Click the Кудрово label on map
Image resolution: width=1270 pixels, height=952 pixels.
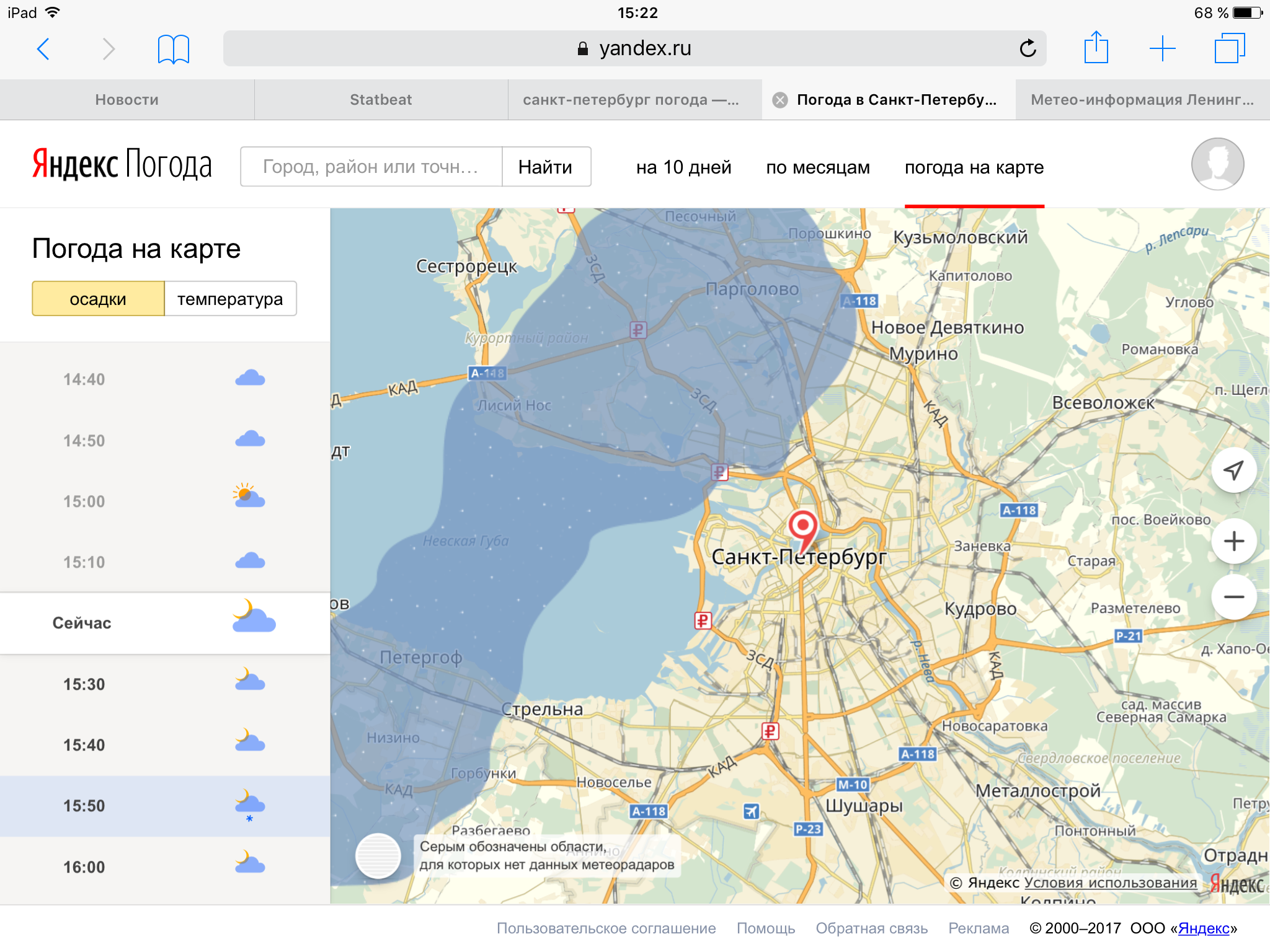point(980,609)
